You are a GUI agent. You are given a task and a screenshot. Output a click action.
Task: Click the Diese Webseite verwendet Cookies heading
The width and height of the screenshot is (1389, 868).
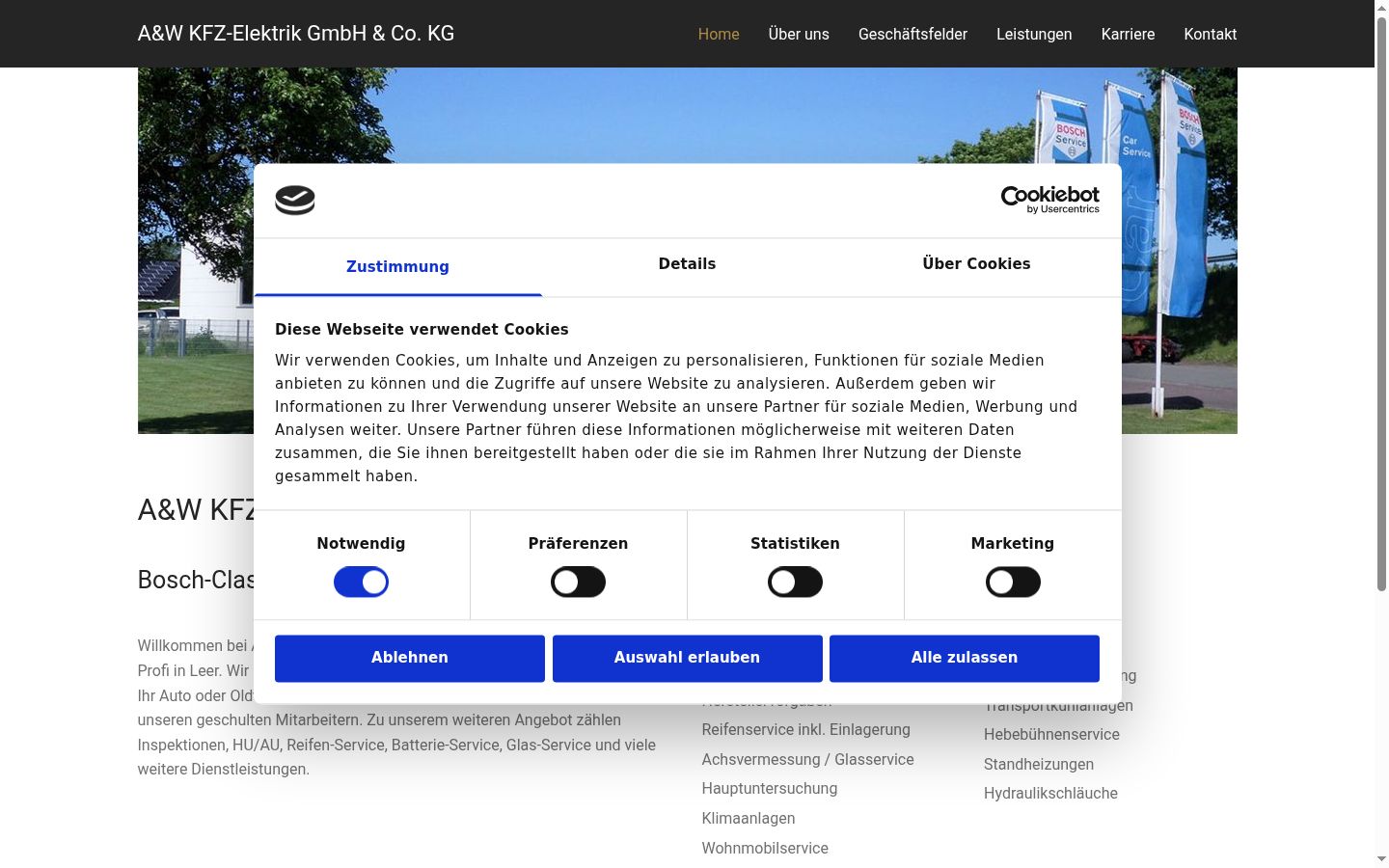[422, 330]
